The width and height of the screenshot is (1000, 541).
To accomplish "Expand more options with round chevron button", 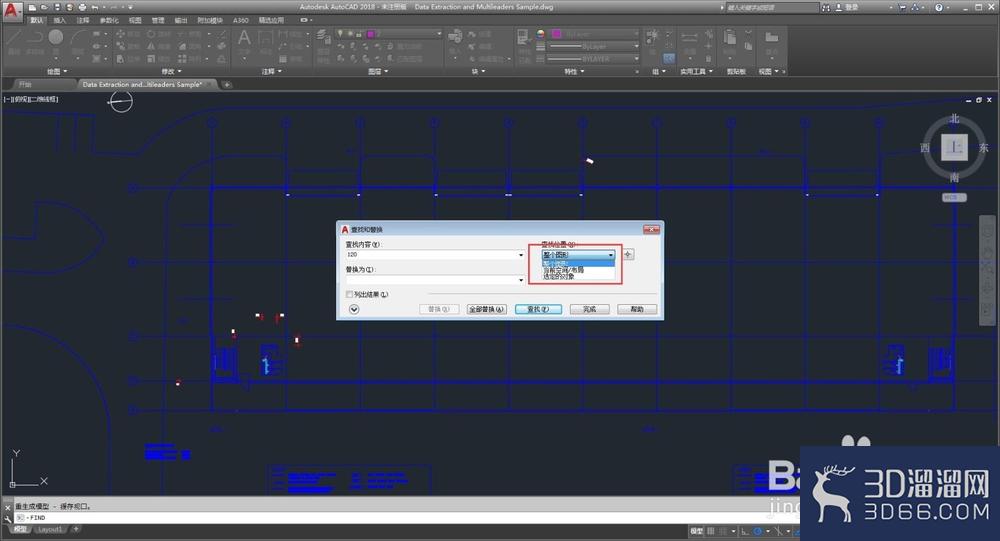I will [354, 309].
